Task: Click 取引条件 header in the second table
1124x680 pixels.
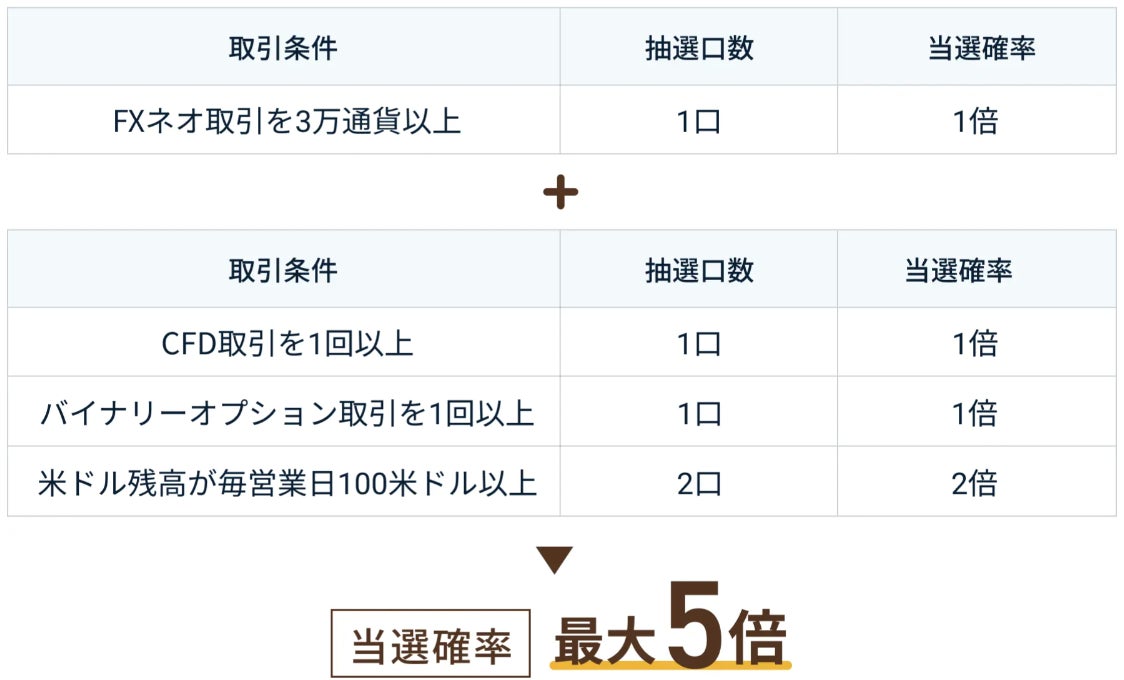Action: point(283,270)
